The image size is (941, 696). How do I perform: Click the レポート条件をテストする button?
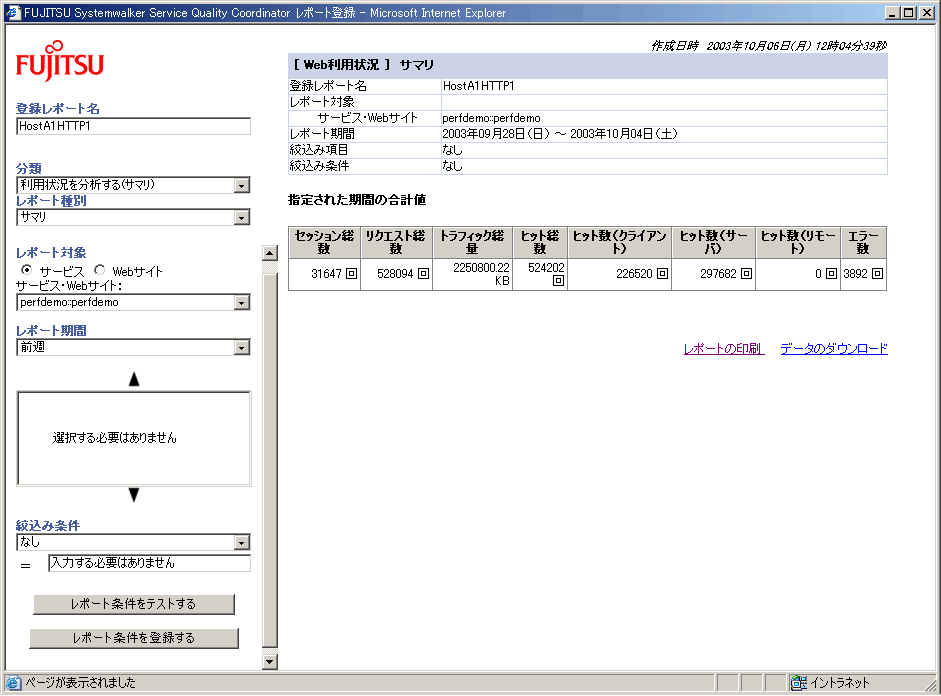134,604
